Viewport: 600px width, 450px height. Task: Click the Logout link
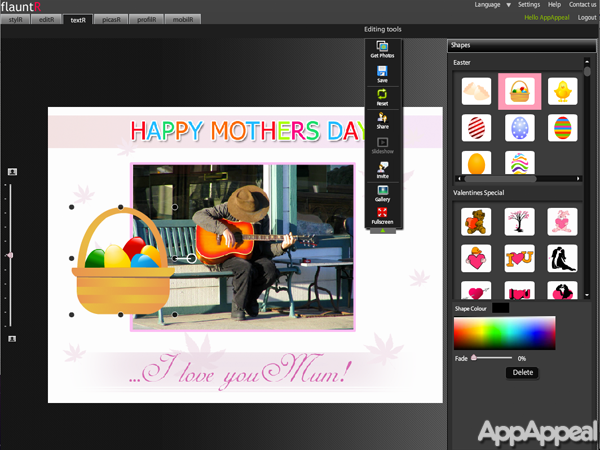coord(587,18)
